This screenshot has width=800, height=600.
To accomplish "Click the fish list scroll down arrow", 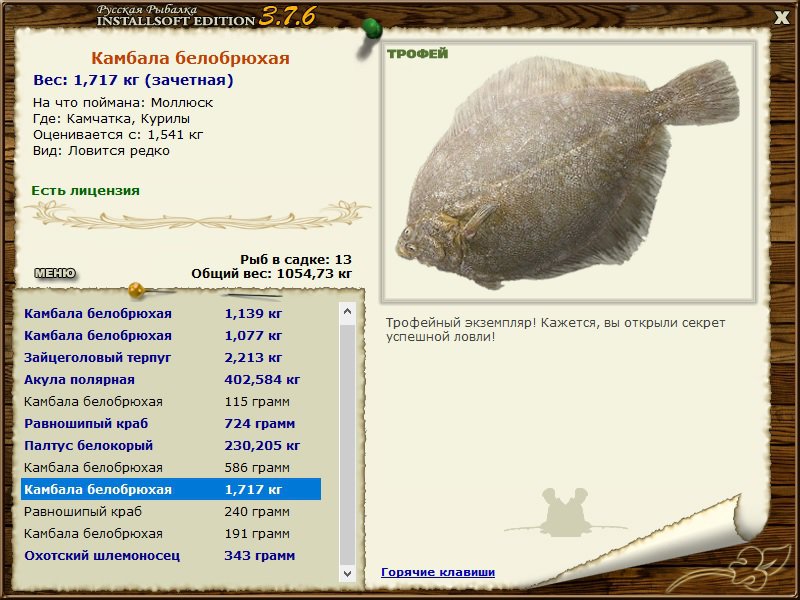I will point(347,573).
